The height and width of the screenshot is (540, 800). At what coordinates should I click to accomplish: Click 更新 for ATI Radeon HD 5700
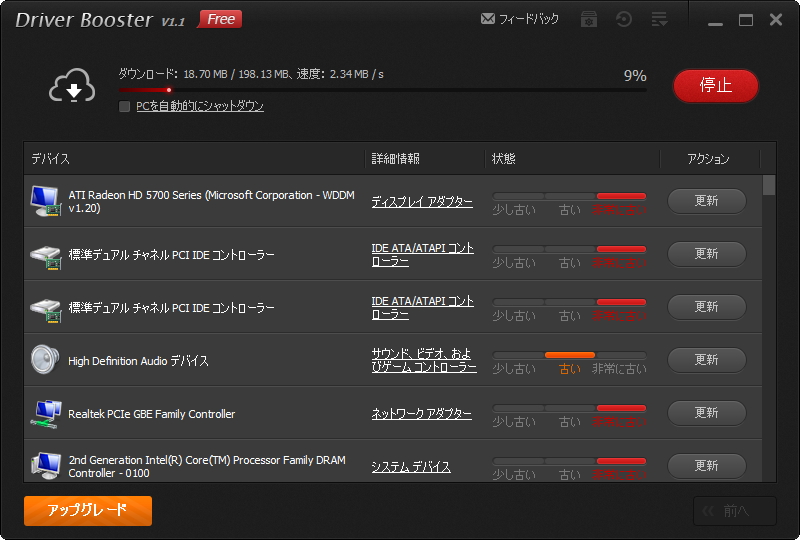707,201
